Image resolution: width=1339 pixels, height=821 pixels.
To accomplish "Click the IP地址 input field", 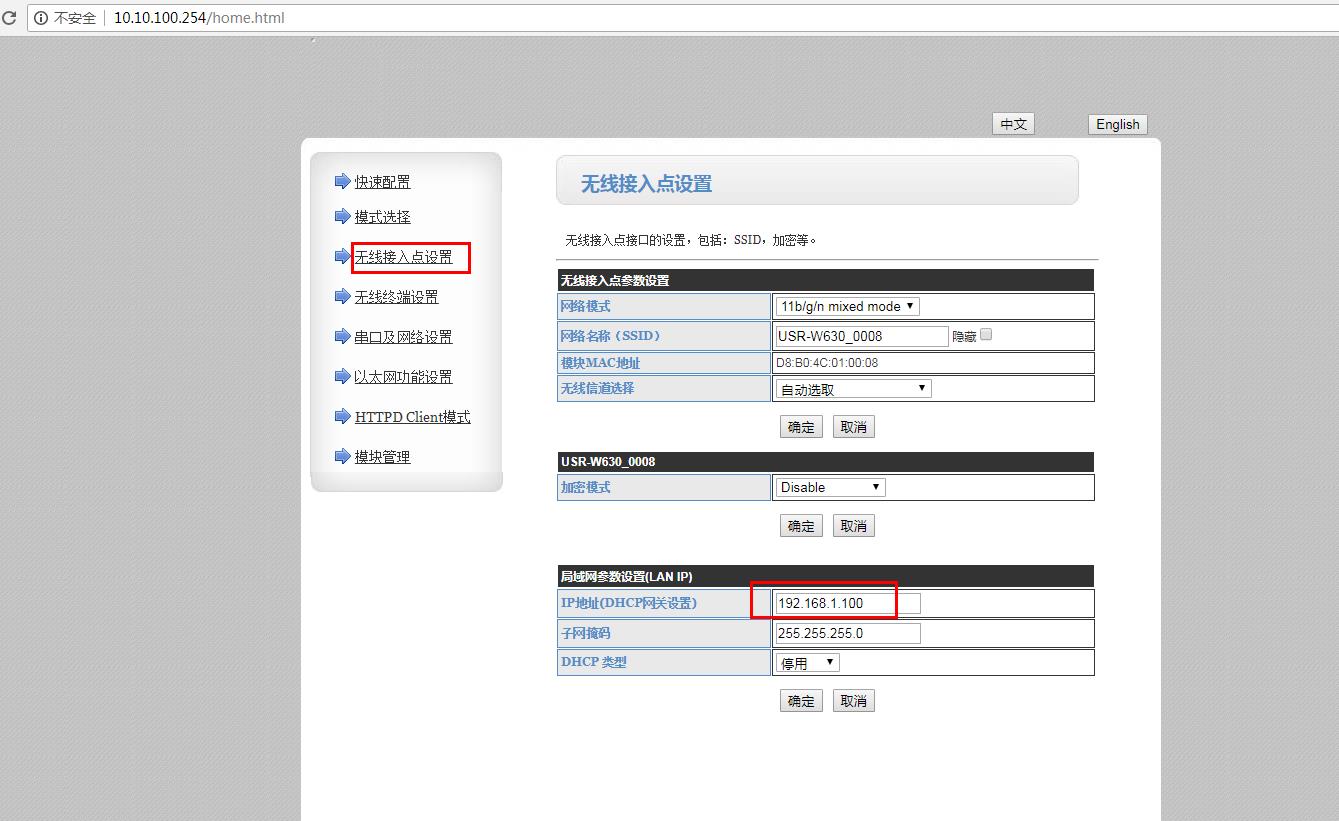I will click(x=847, y=603).
